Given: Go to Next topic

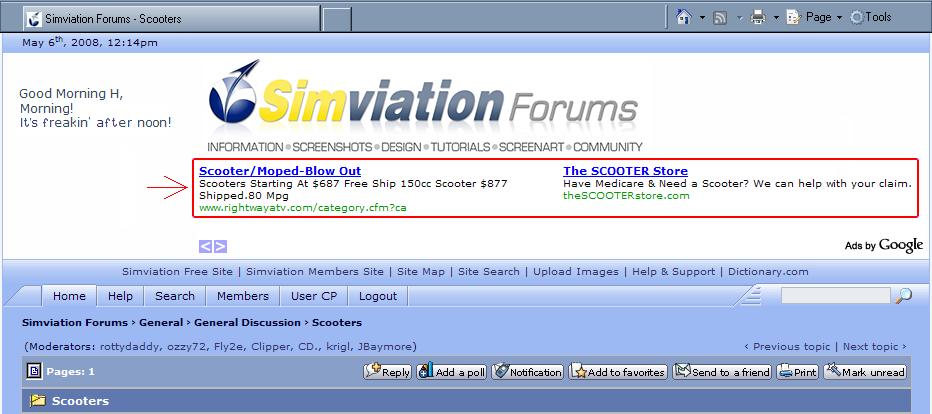Looking at the screenshot, I should click(x=875, y=346).
